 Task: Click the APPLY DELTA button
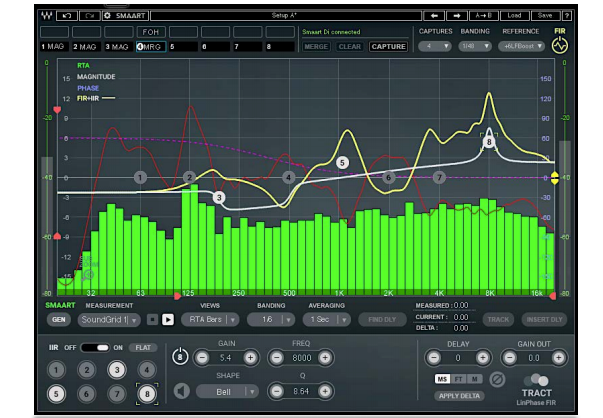point(459,396)
